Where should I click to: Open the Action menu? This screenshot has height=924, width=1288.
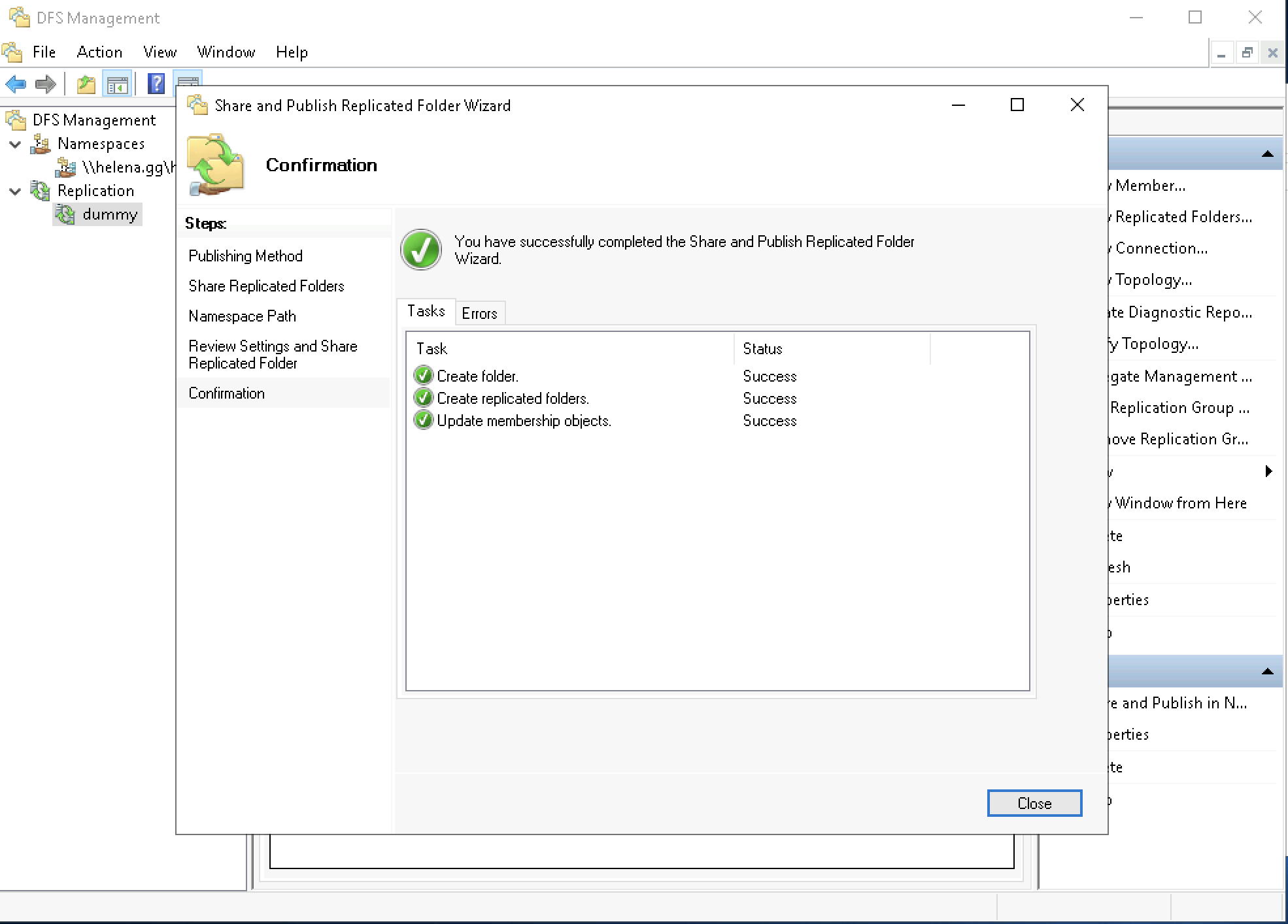click(99, 52)
